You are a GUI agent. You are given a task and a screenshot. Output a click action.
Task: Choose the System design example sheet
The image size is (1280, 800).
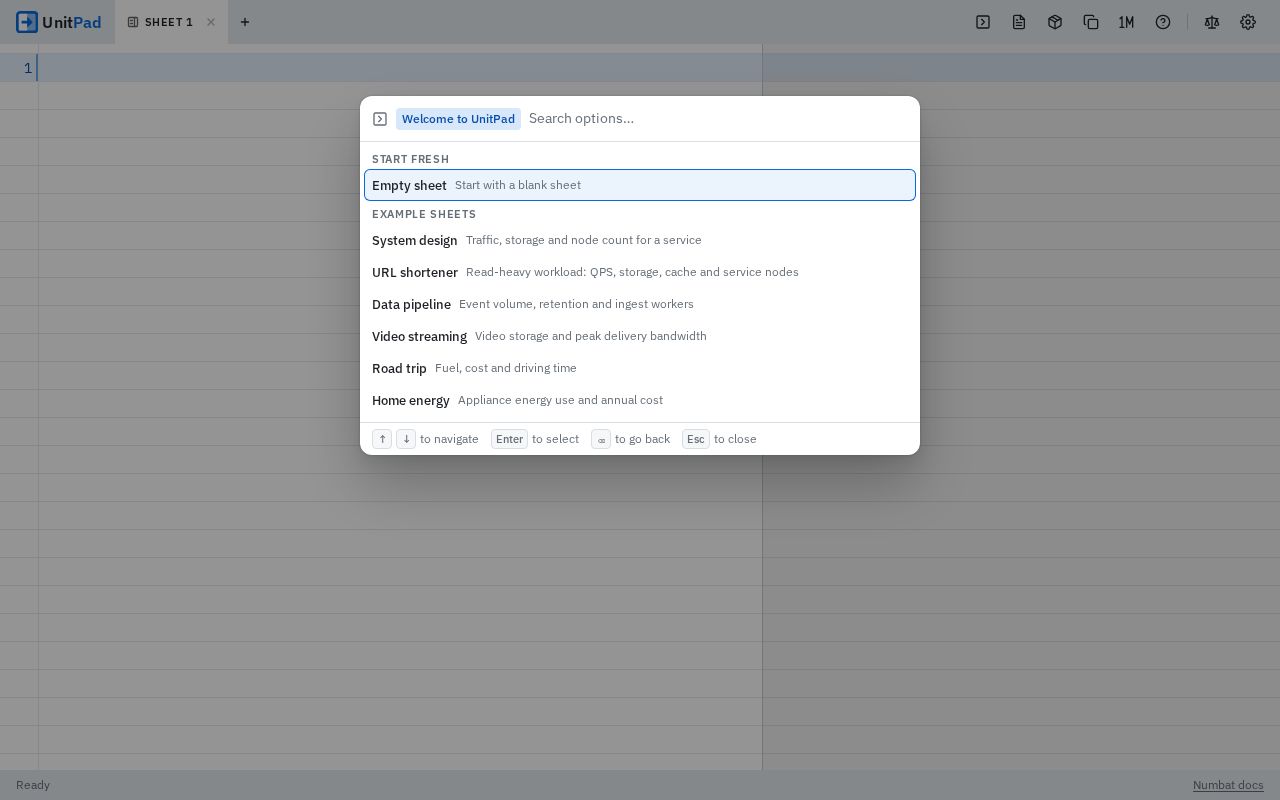(x=640, y=240)
